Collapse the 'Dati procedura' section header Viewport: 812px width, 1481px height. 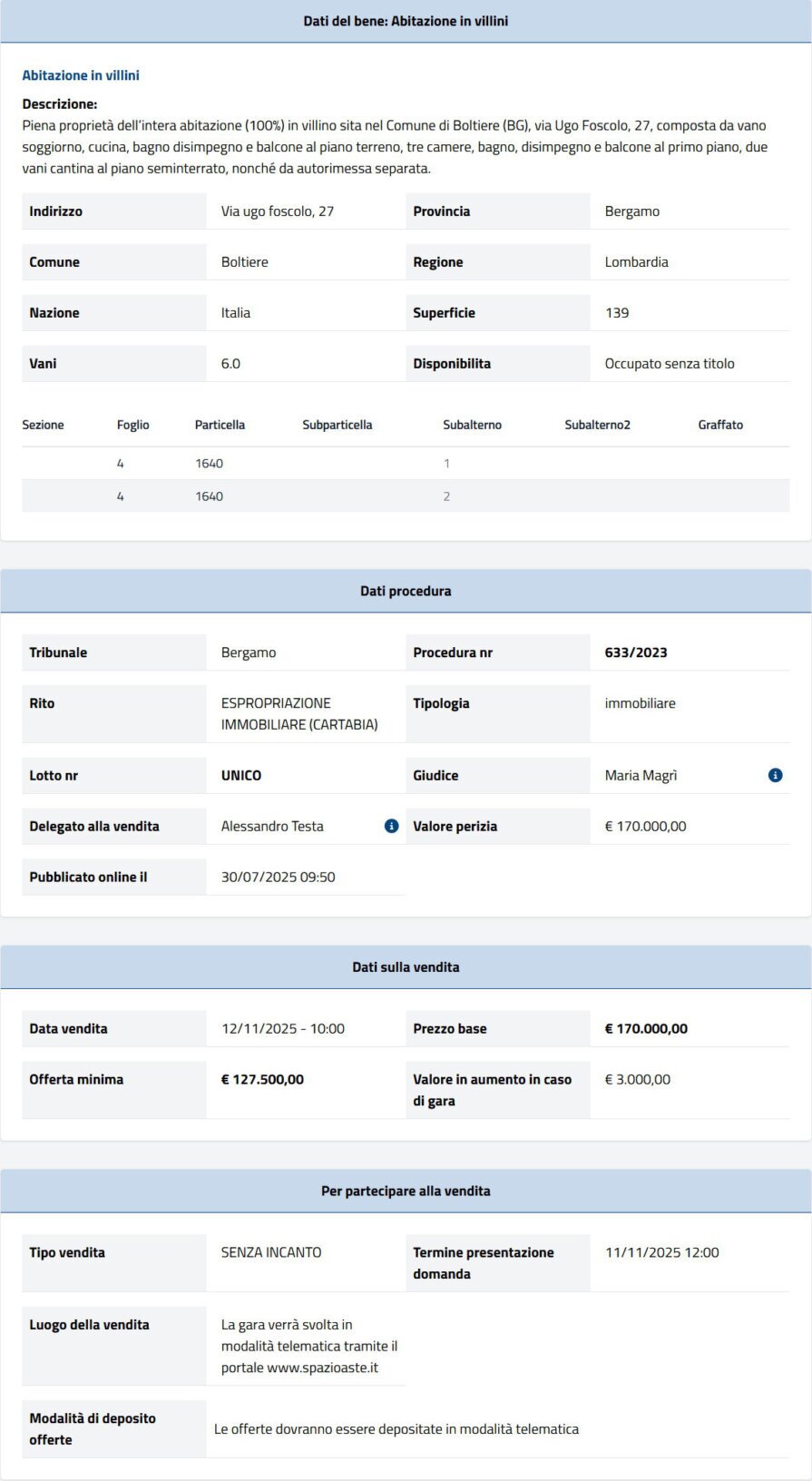[x=406, y=591]
